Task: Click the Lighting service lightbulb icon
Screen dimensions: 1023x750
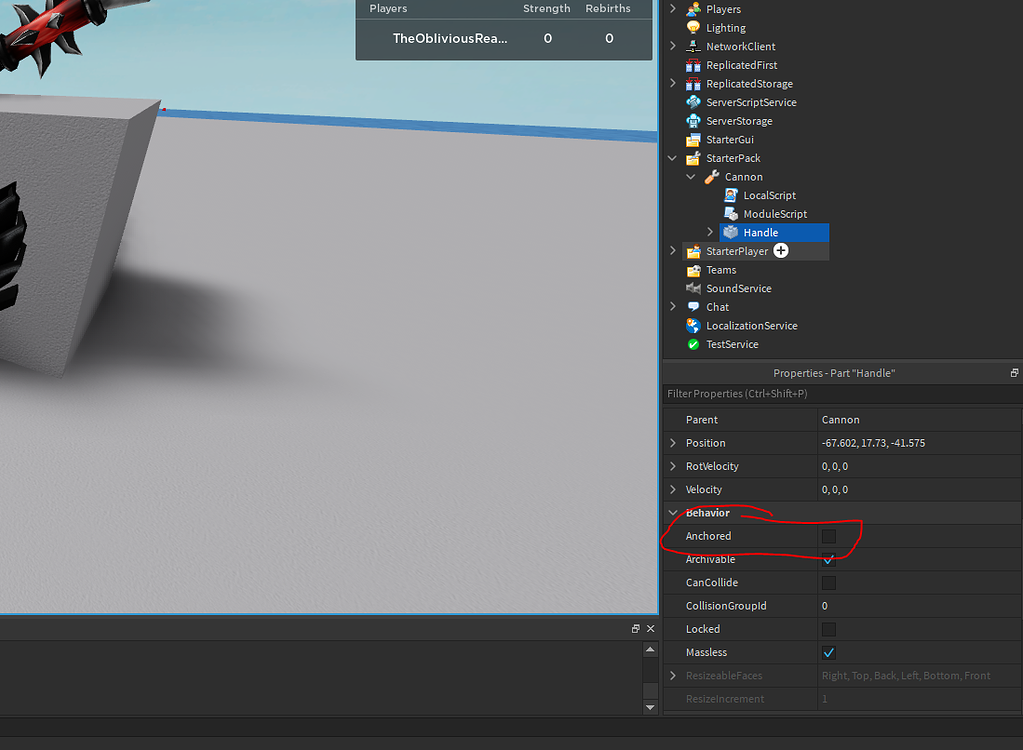Action: tap(696, 27)
